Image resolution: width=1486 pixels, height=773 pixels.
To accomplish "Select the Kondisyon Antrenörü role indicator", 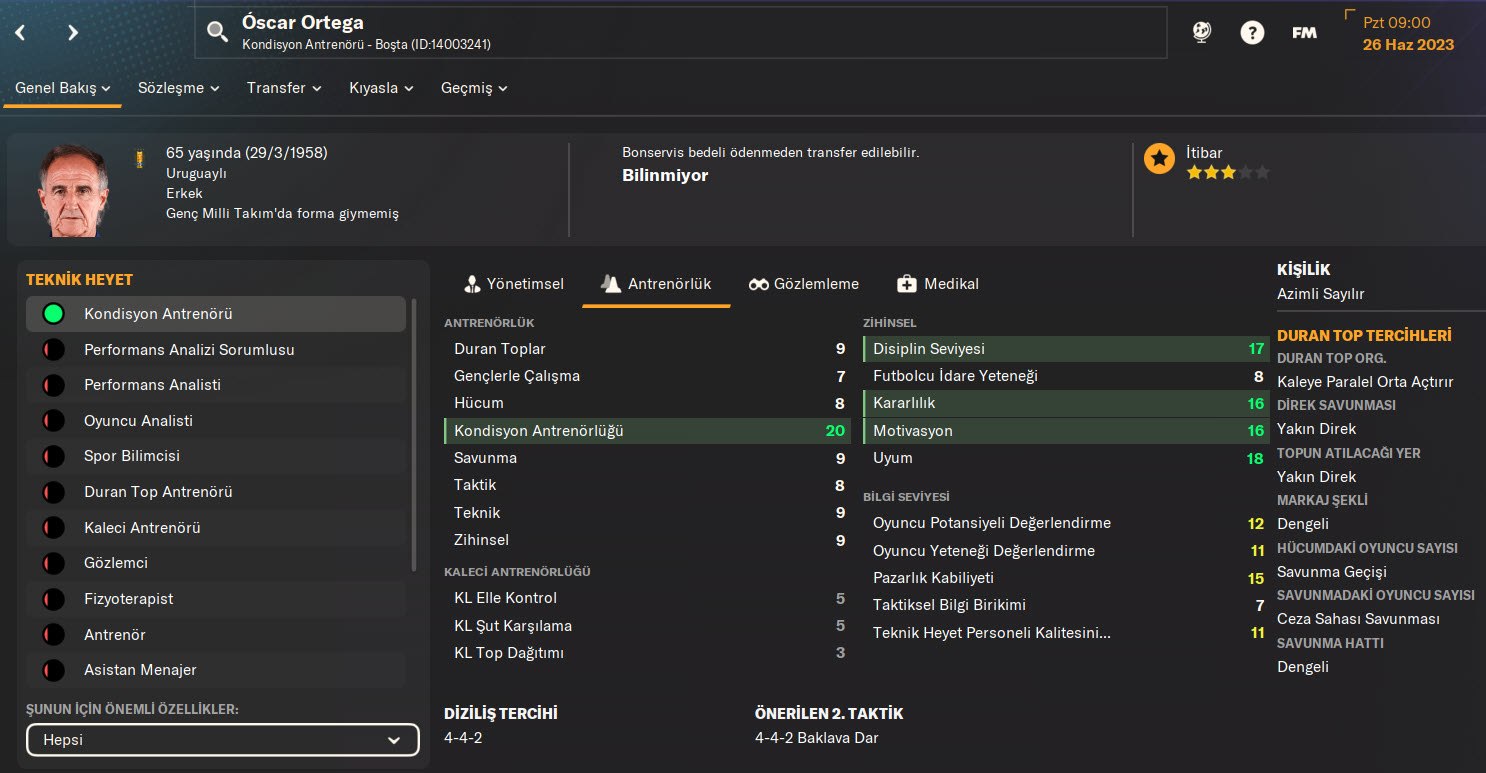I will (54, 314).
